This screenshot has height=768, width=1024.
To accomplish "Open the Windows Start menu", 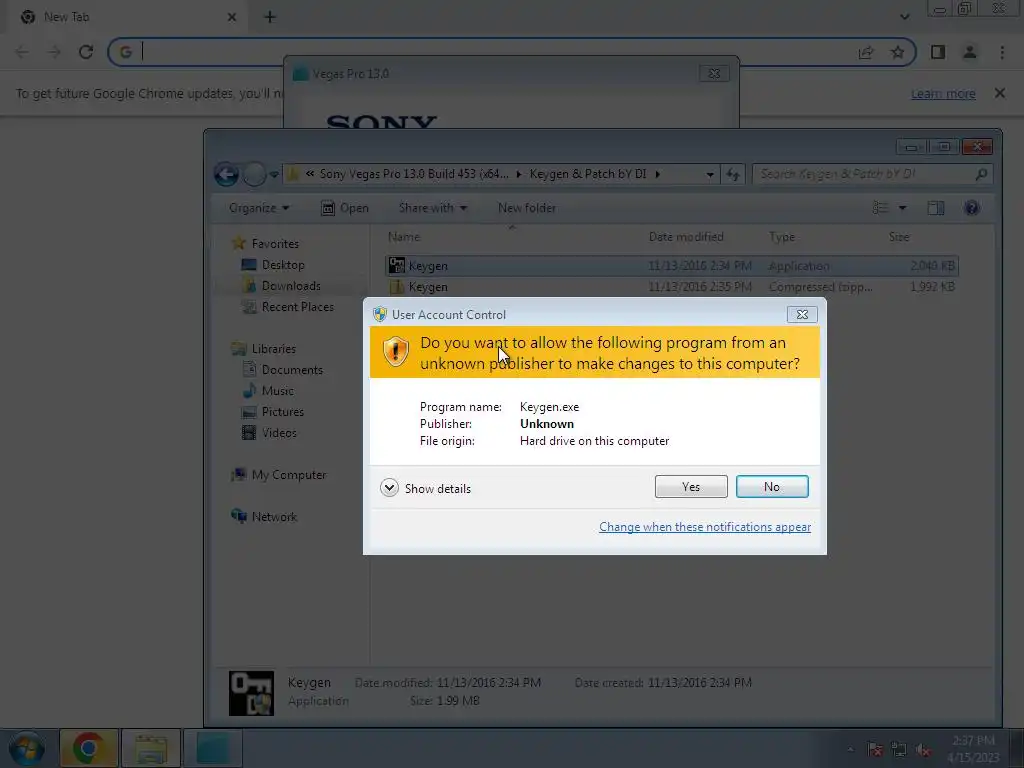I will coord(27,748).
